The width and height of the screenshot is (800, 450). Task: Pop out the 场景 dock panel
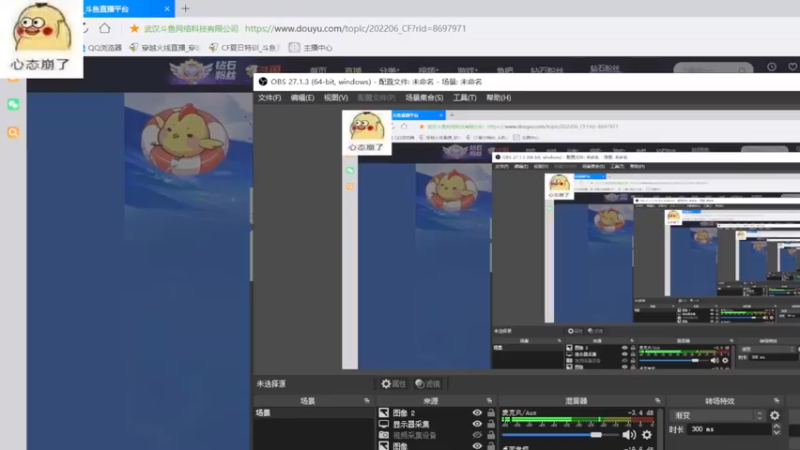point(367,401)
